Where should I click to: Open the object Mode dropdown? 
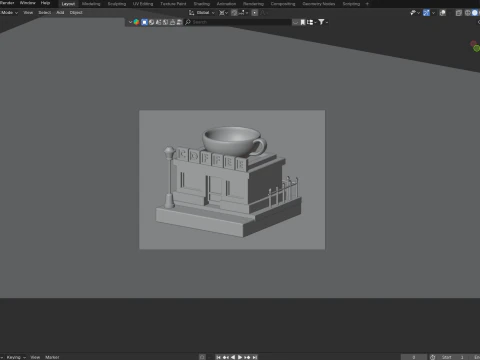coord(9,13)
